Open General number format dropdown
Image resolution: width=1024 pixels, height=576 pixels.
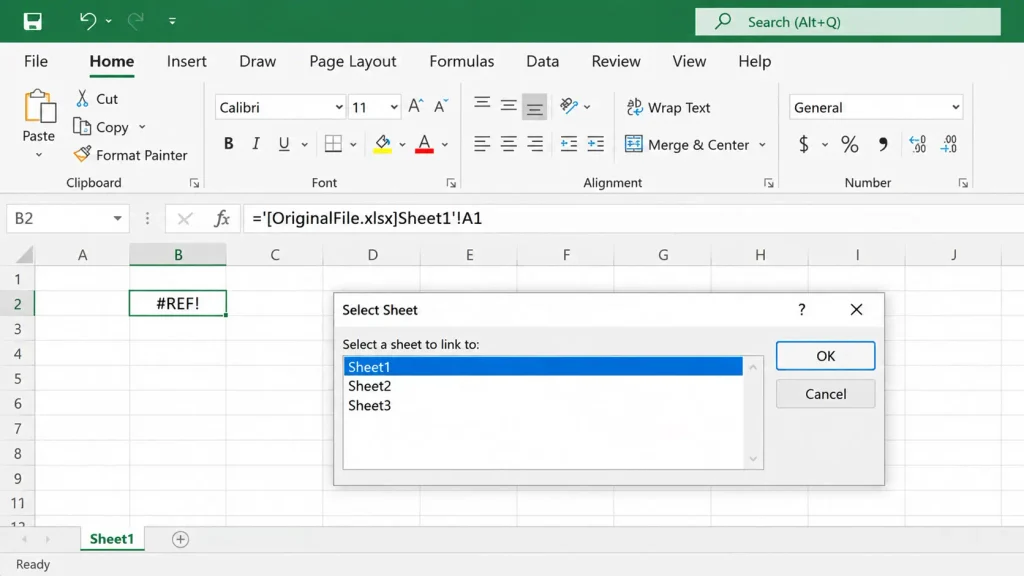(955, 107)
